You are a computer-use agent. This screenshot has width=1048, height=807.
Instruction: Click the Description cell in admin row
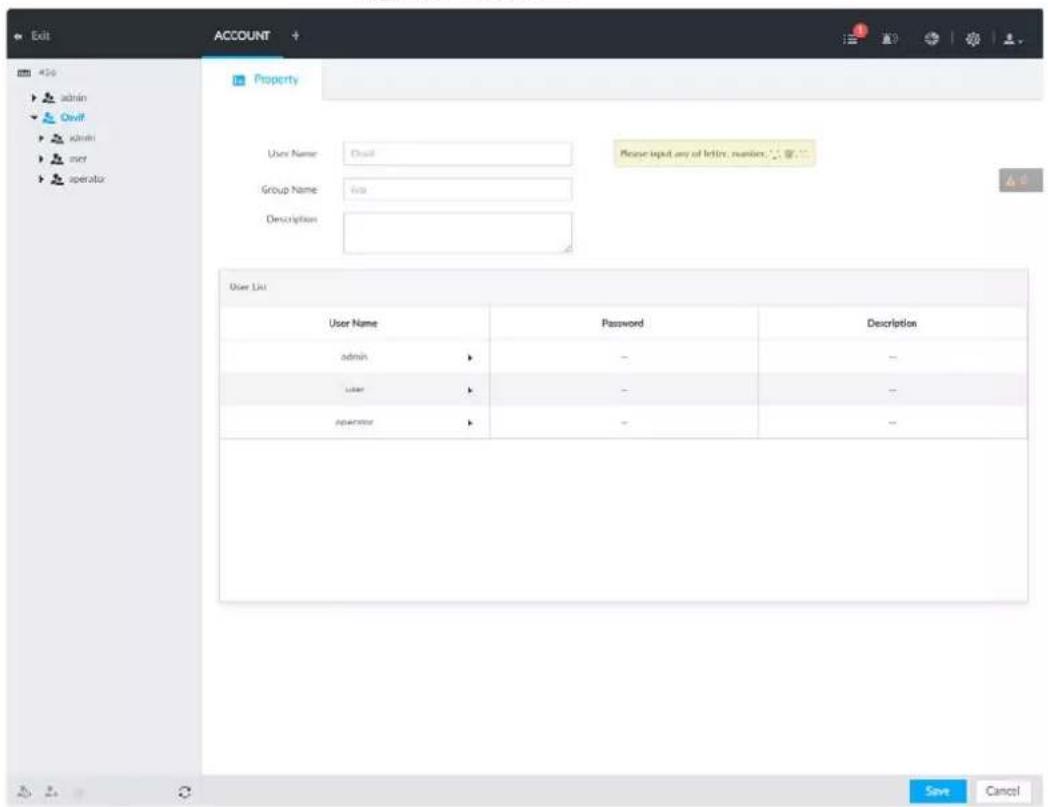(892, 357)
